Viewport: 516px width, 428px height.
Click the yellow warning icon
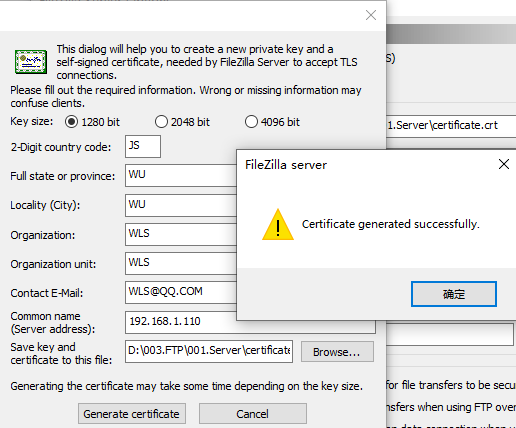pyautogui.click(x=278, y=225)
